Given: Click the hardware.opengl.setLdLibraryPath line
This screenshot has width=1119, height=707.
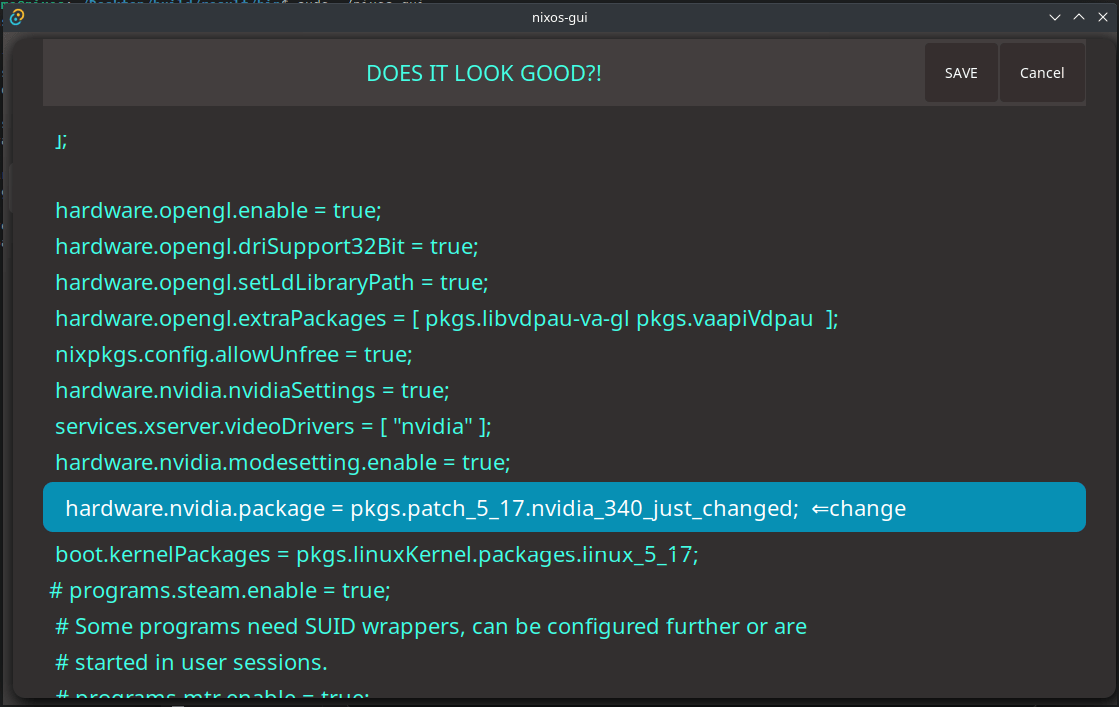Looking at the screenshot, I should [270, 282].
